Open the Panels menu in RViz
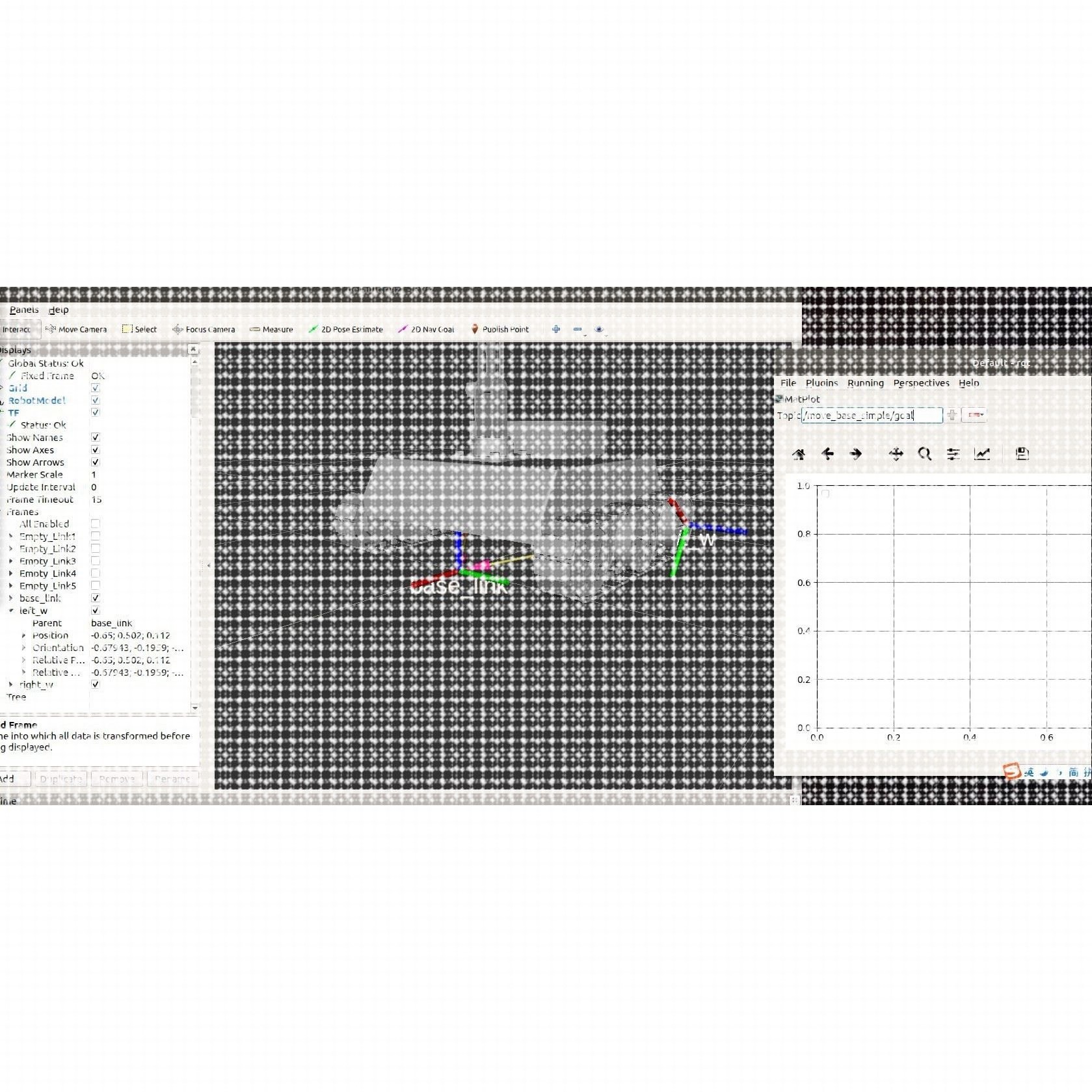The width and height of the screenshot is (1092, 1092). coord(24,310)
